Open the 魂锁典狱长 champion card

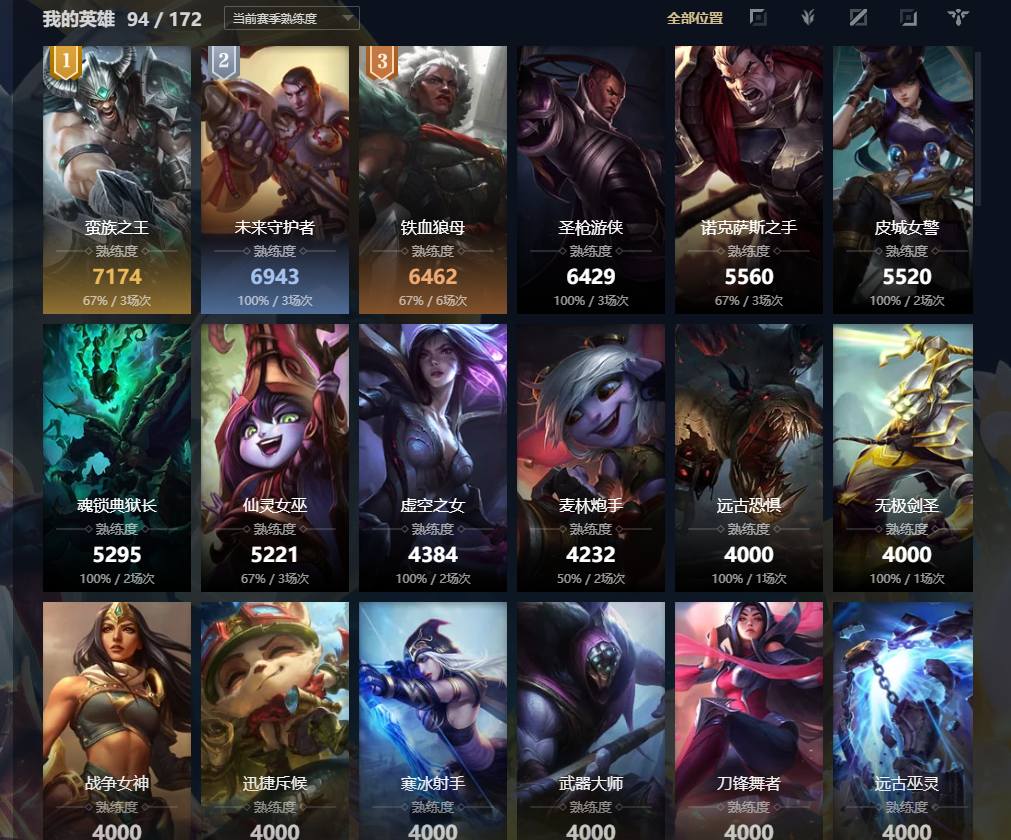coord(117,458)
